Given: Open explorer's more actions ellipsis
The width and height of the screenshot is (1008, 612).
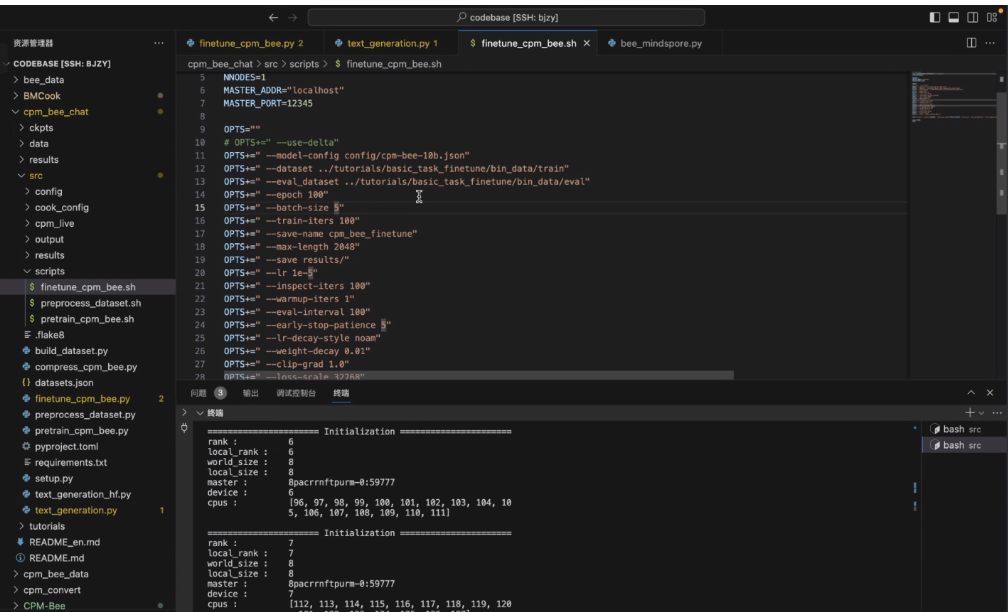Looking at the screenshot, I should (159, 43).
